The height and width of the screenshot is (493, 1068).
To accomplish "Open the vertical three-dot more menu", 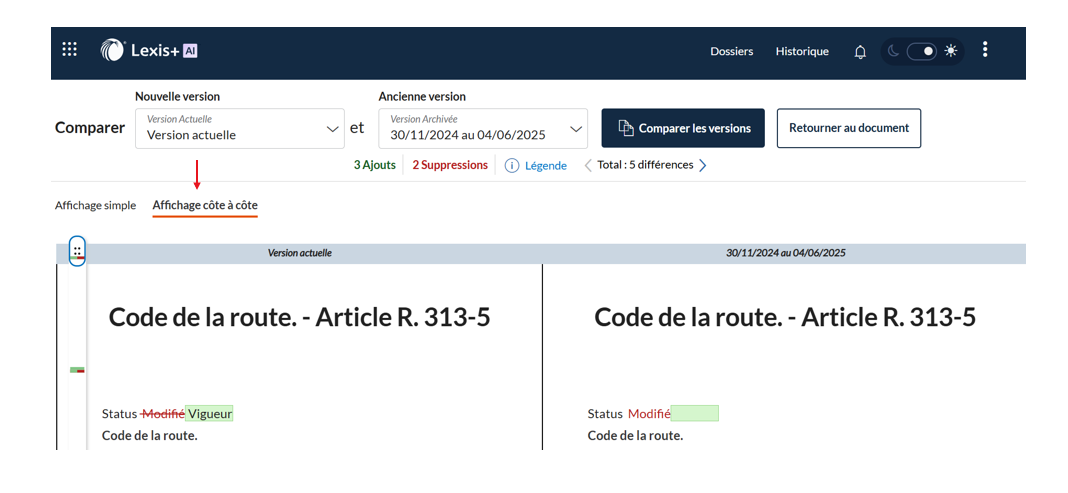I will (985, 50).
